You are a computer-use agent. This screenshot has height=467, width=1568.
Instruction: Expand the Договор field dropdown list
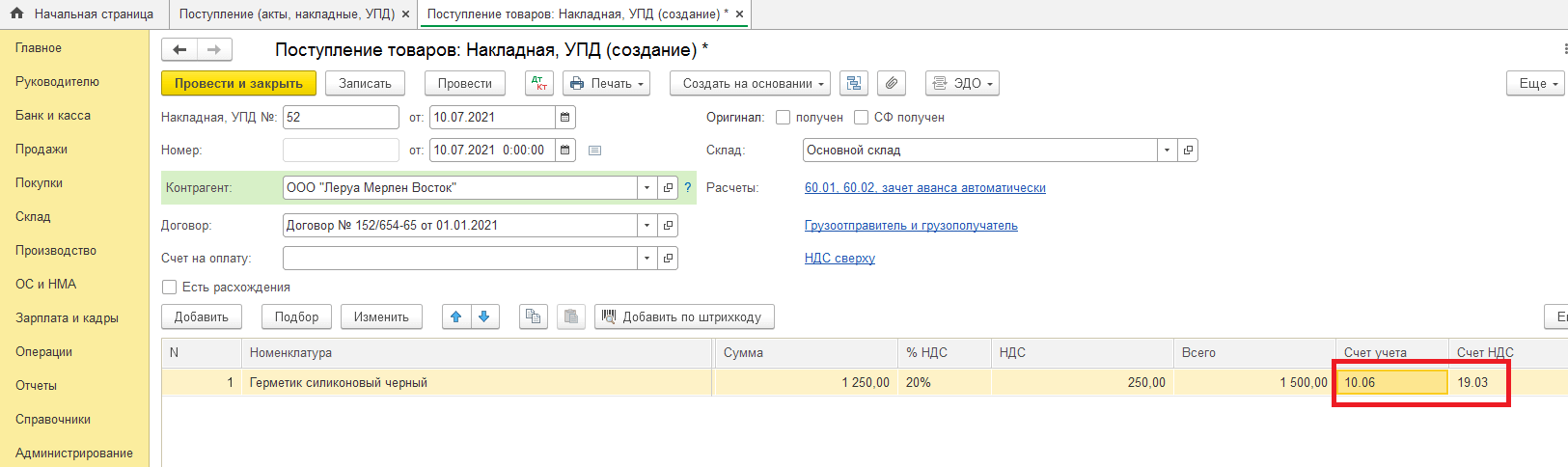pyautogui.click(x=646, y=226)
